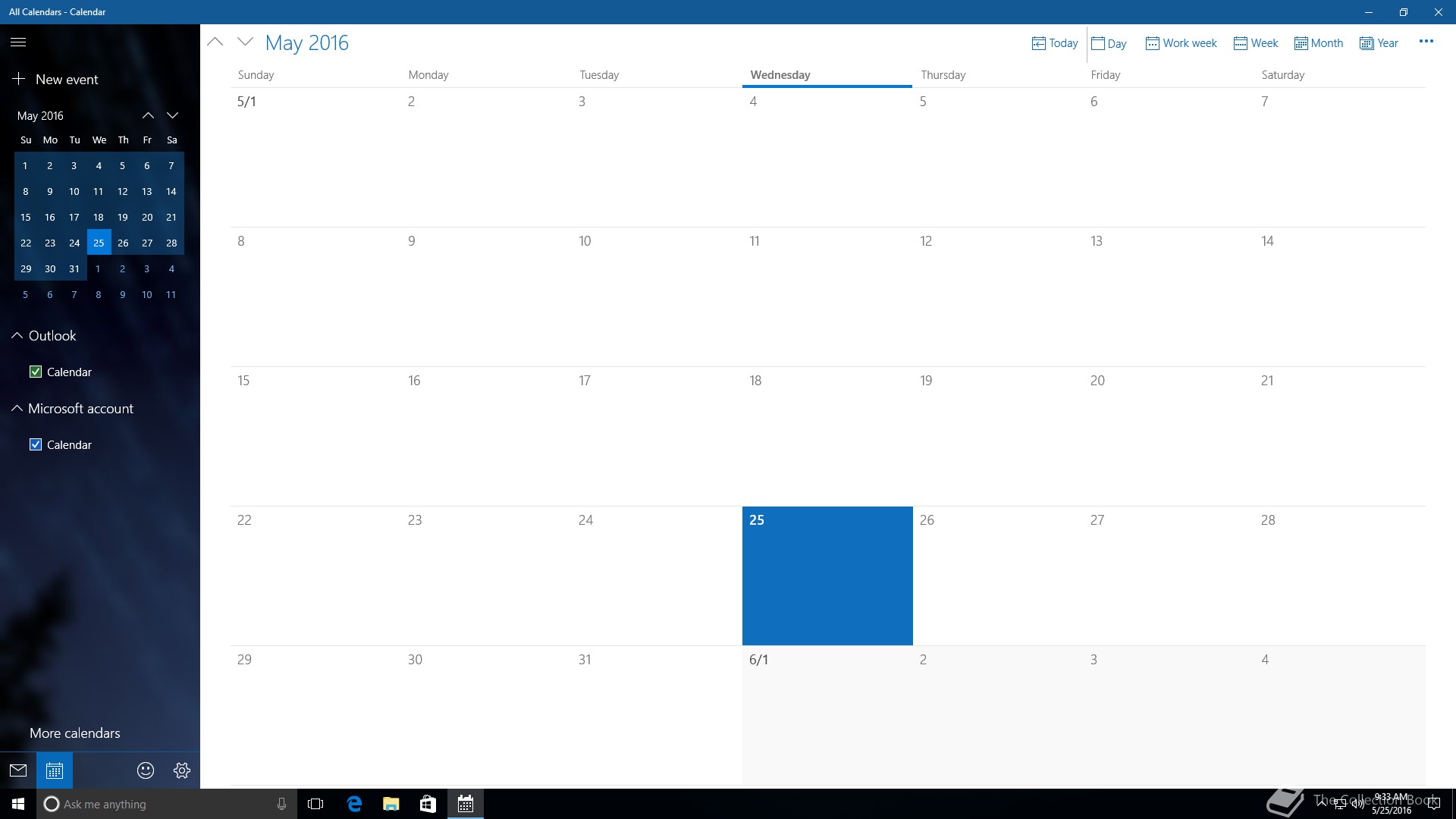Select the day 30 cell in main grid
Screen dimensions: 1456x819
(x=486, y=715)
